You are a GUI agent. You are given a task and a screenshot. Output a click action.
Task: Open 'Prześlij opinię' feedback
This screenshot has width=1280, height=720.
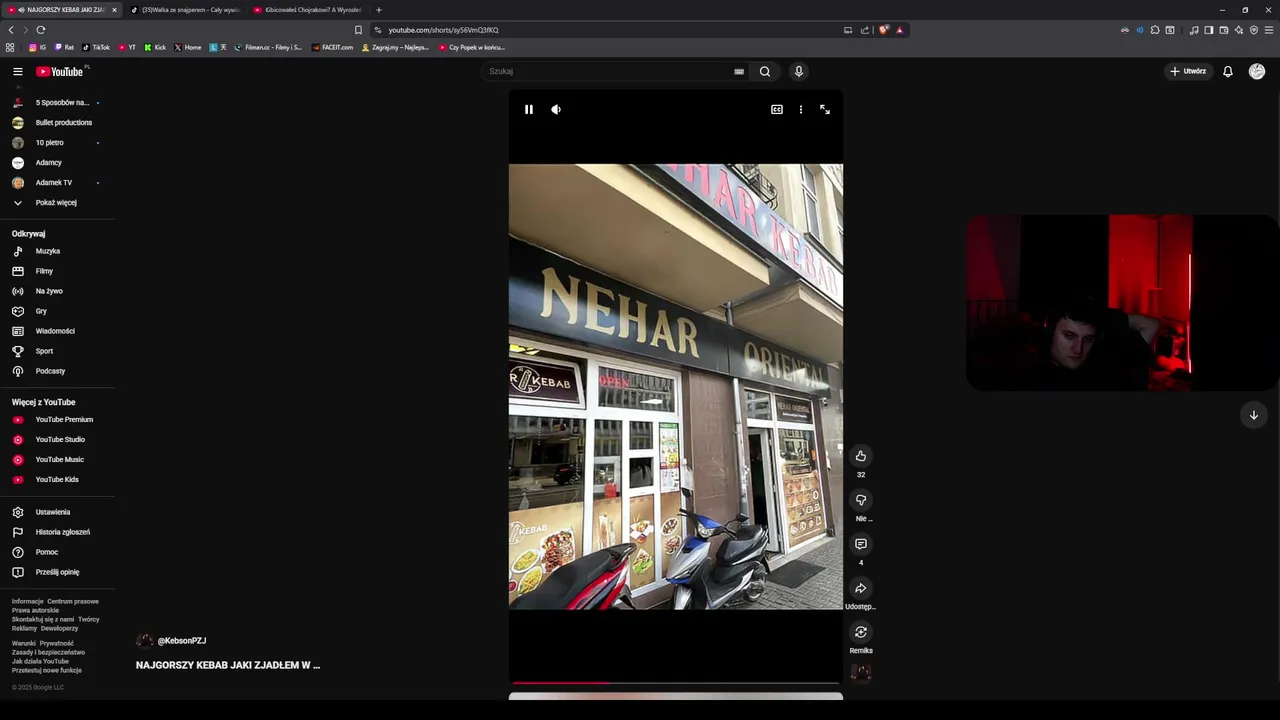pos(57,572)
